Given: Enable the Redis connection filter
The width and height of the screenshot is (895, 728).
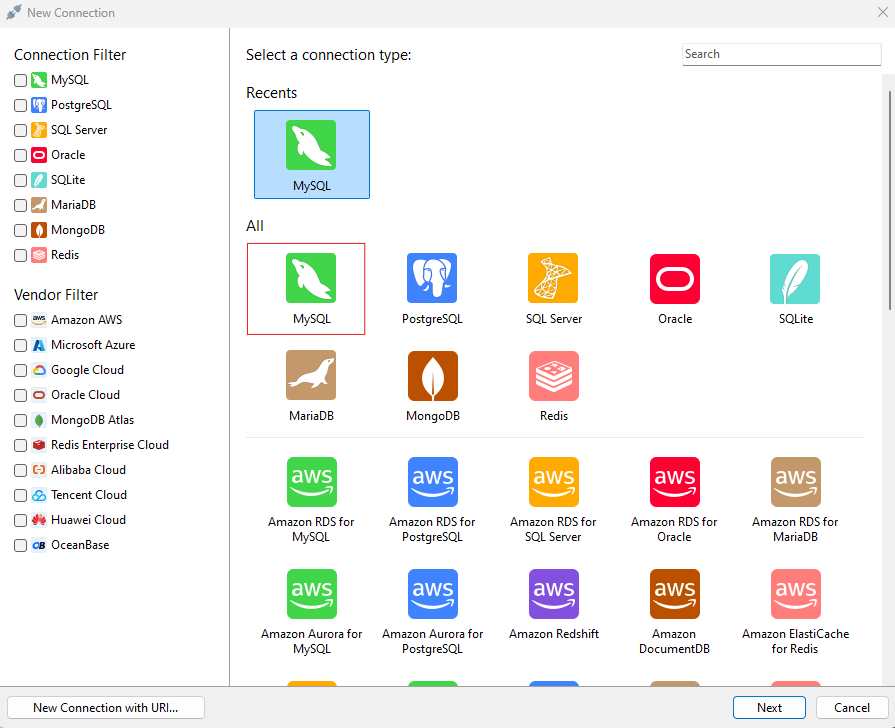Looking at the screenshot, I should (x=21, y=255).
